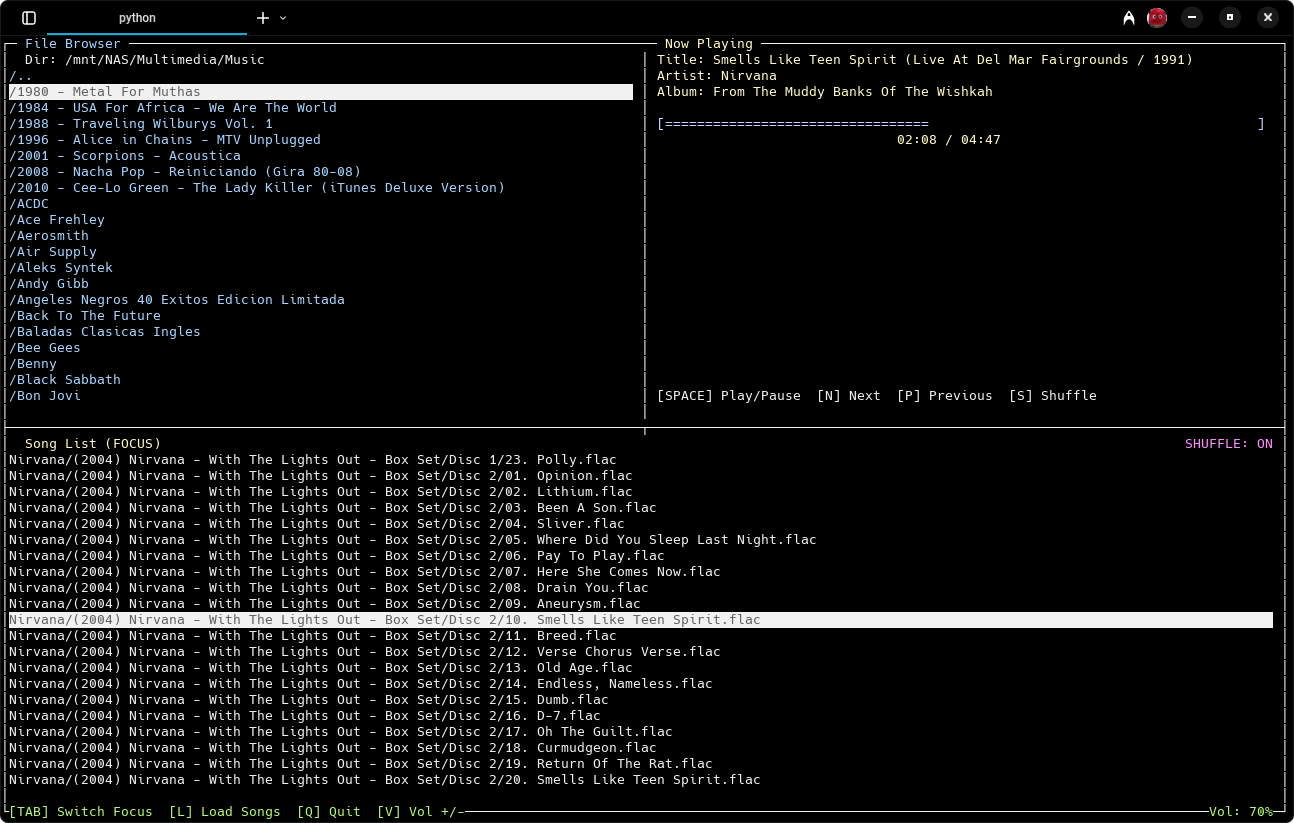Select song Disc 1/23. Polly.flac
Screen dimensions: 1294x823
(313, 460)
